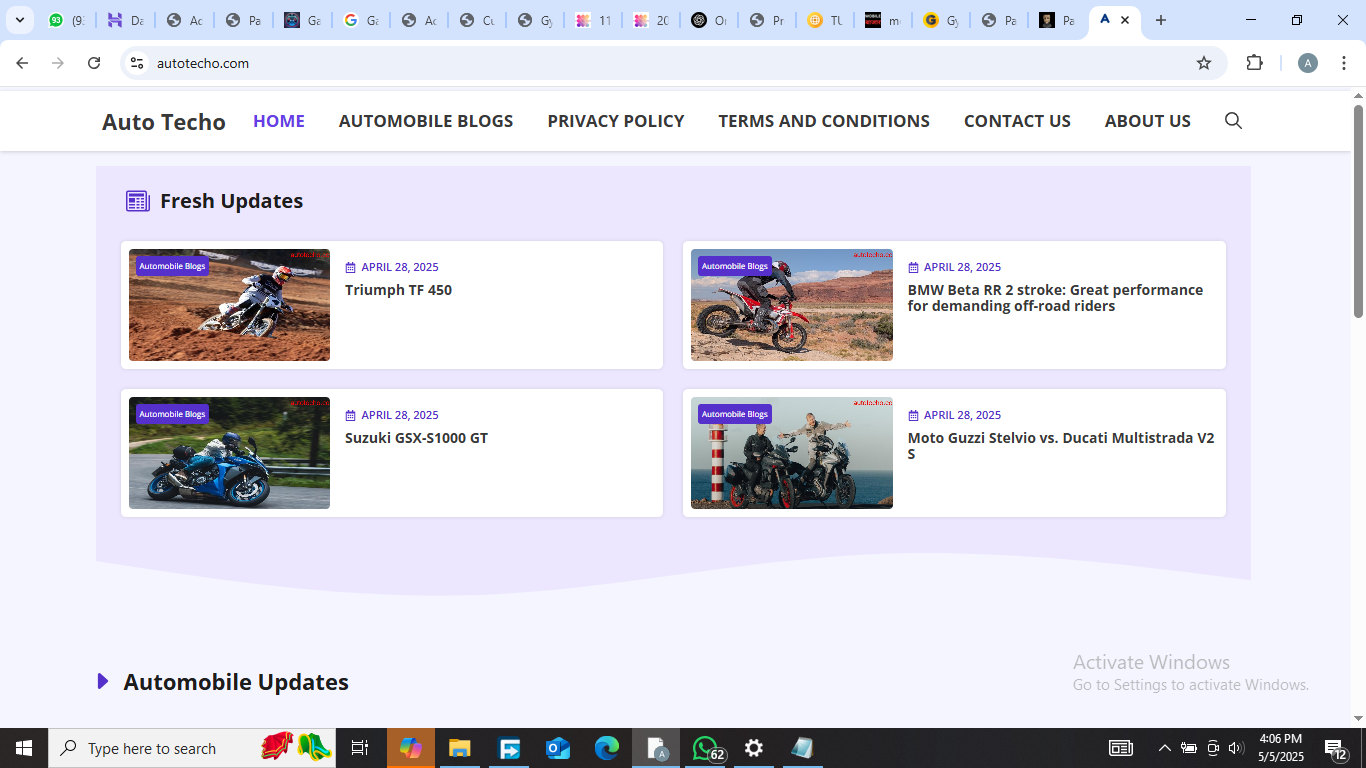Open the Chrome Extensions puzzle icon
The image size is (1366, 768).
click(x=1254, y=63)
